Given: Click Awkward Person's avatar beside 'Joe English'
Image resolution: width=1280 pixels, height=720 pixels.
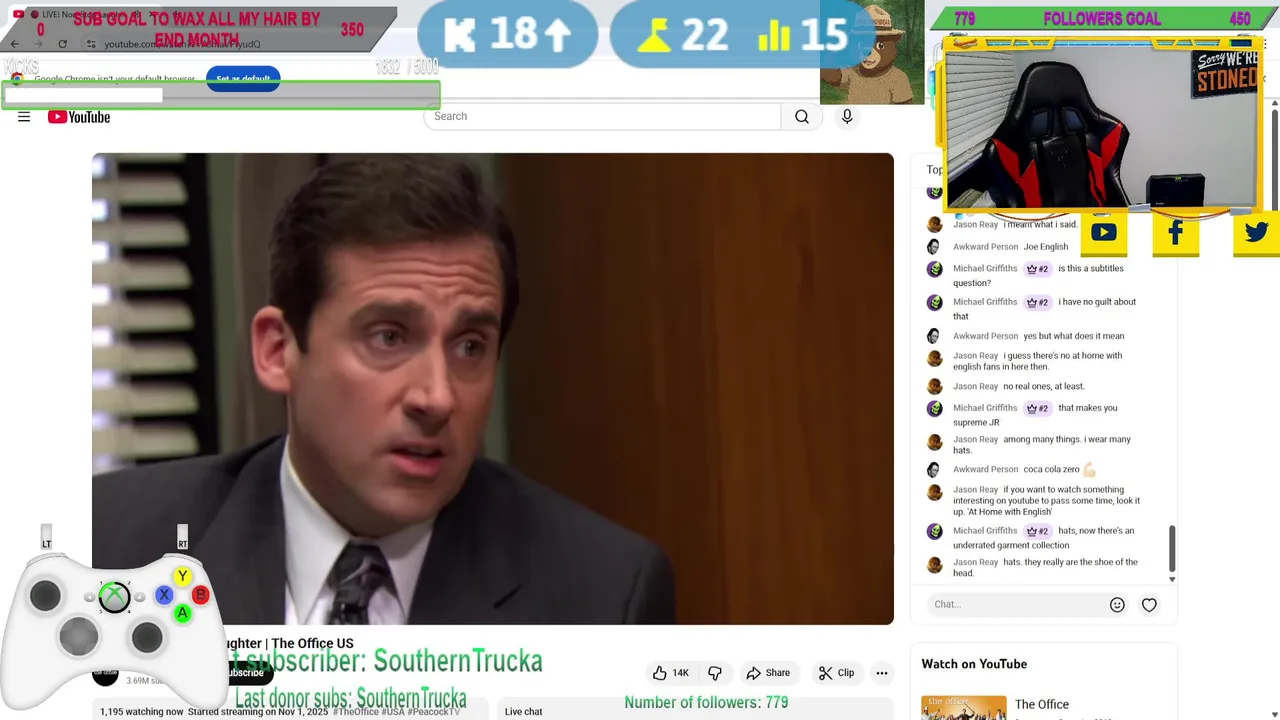Looking at the screenshot, I should click(935, 247).
